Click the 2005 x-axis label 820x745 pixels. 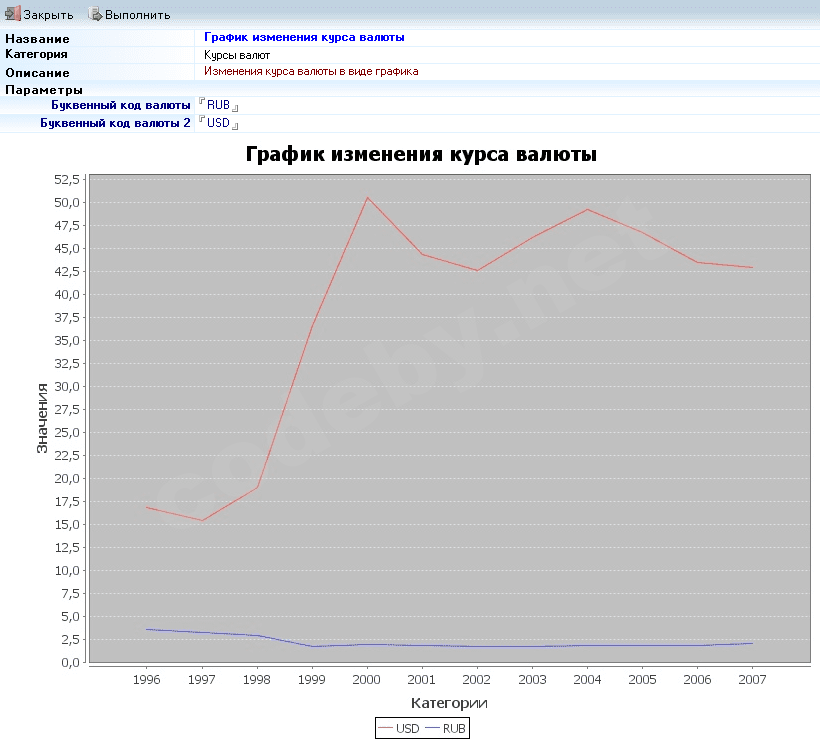[642, 680]
